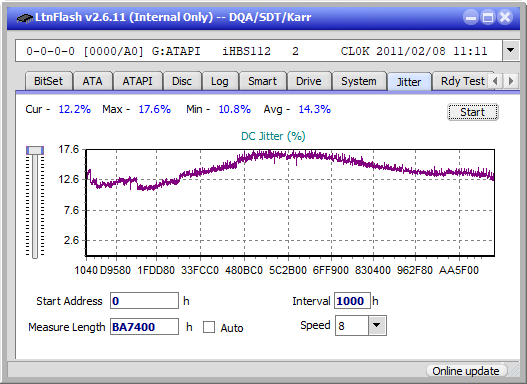Select the Drive tab

coord(309,81)
